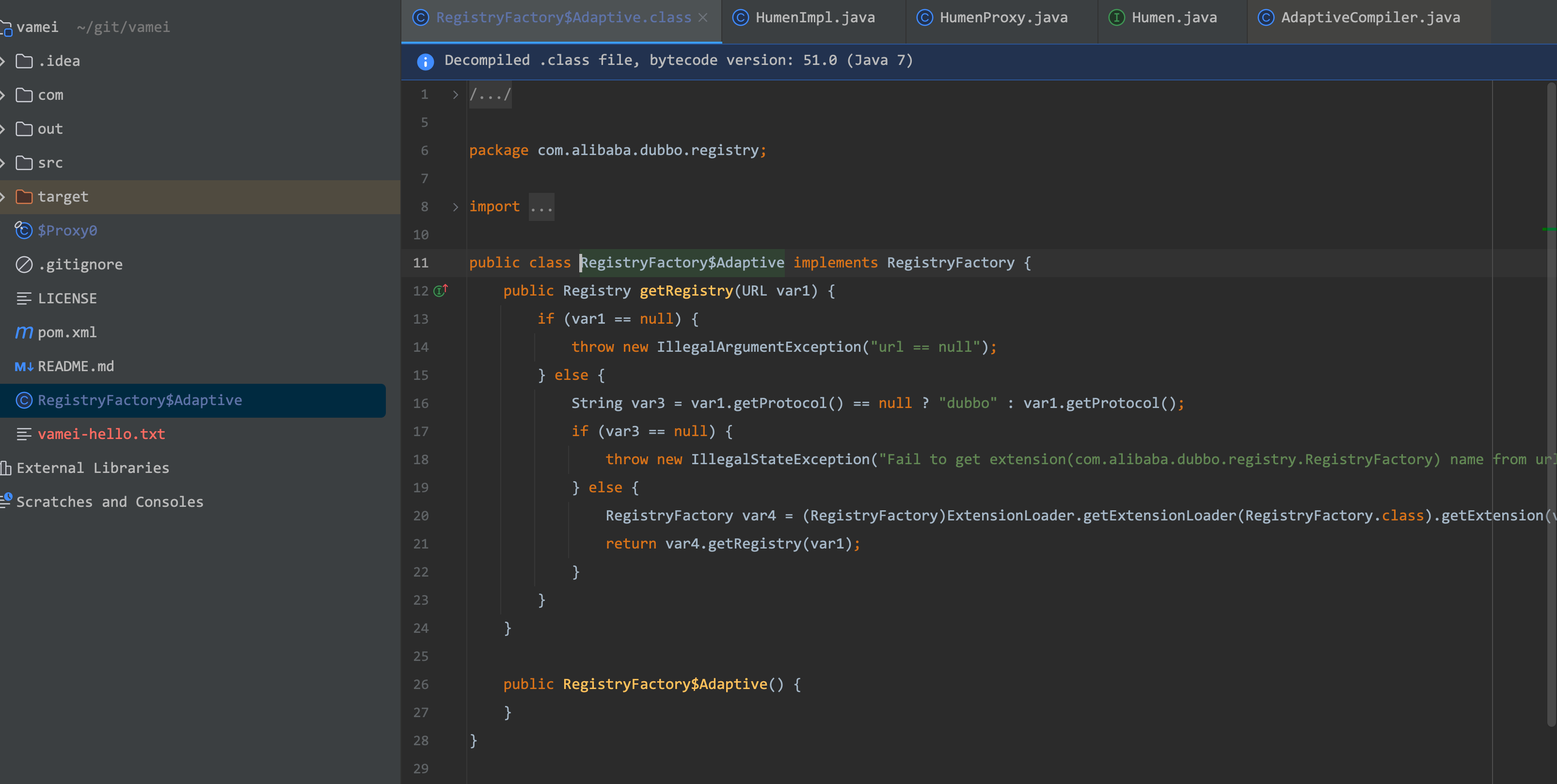1557x784 pixels.
Task: Click the com folder icon
Action: [x=24, y=95]
